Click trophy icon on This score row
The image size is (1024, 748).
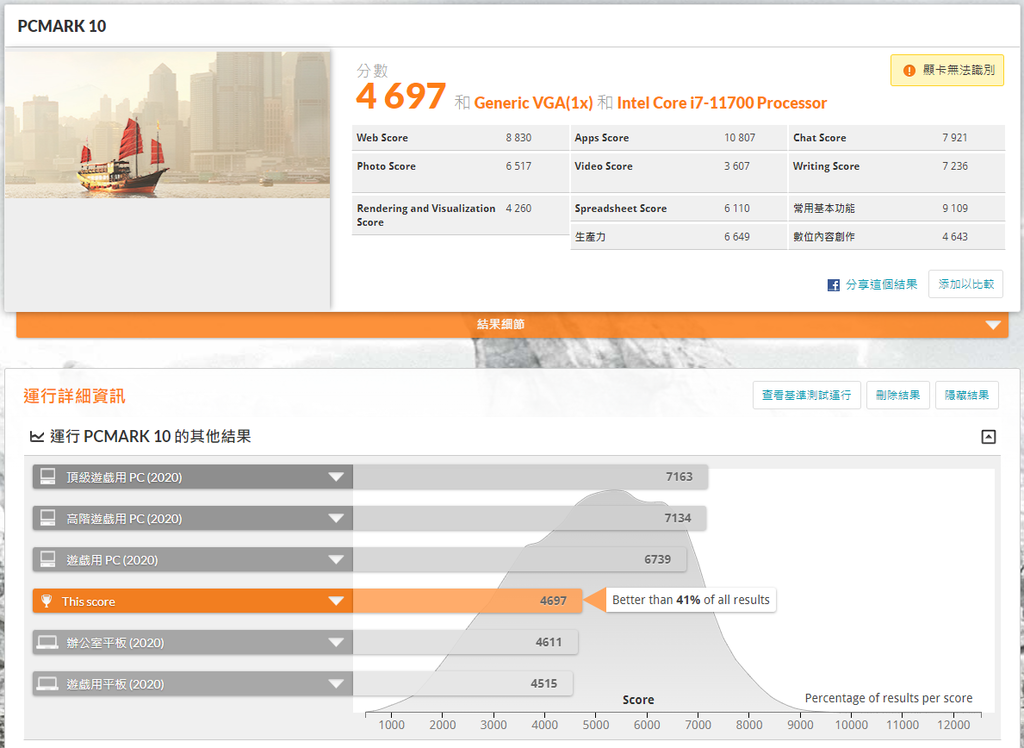[x=46, y=601]
